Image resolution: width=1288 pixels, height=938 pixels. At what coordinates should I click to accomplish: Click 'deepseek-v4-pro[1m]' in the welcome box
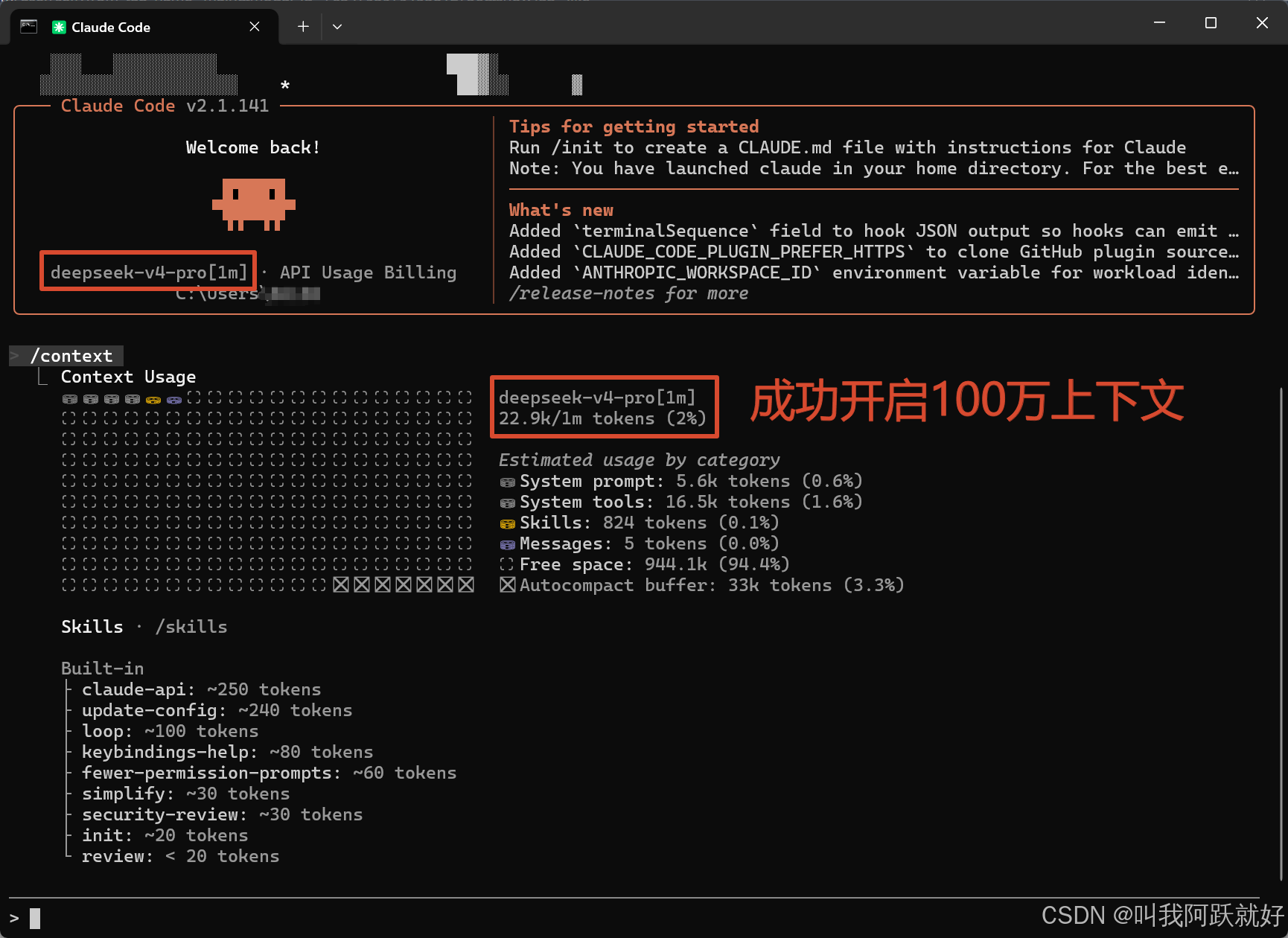click(x=149, y=272)
